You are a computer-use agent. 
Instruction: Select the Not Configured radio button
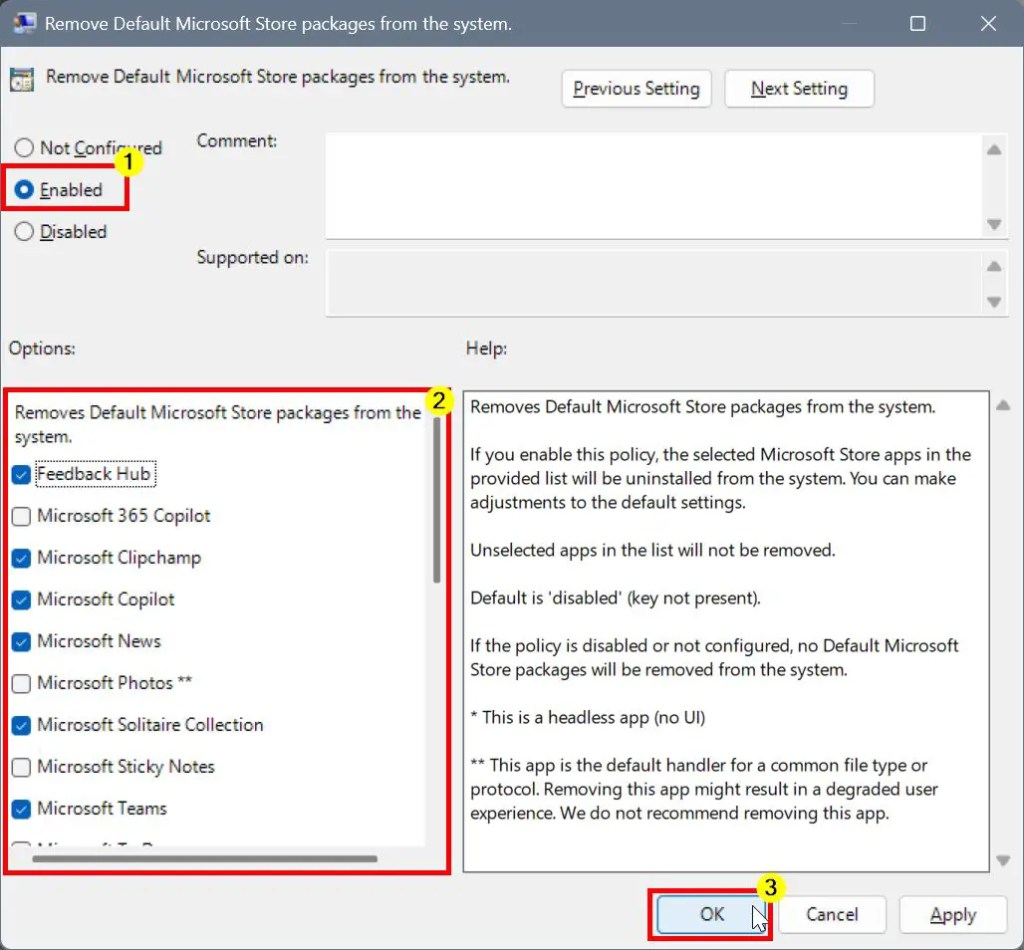tap(24, 148)
